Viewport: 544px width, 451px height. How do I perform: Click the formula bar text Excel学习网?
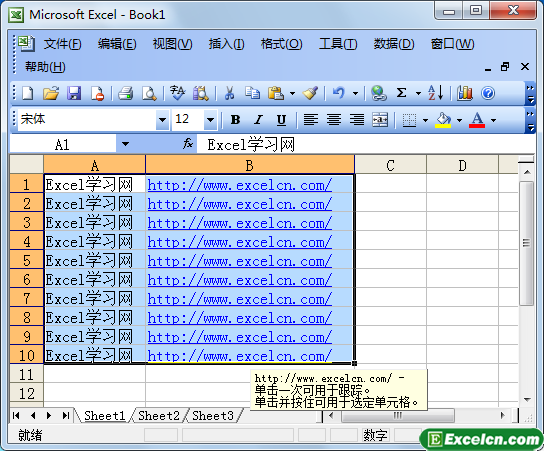pos(251,145)
